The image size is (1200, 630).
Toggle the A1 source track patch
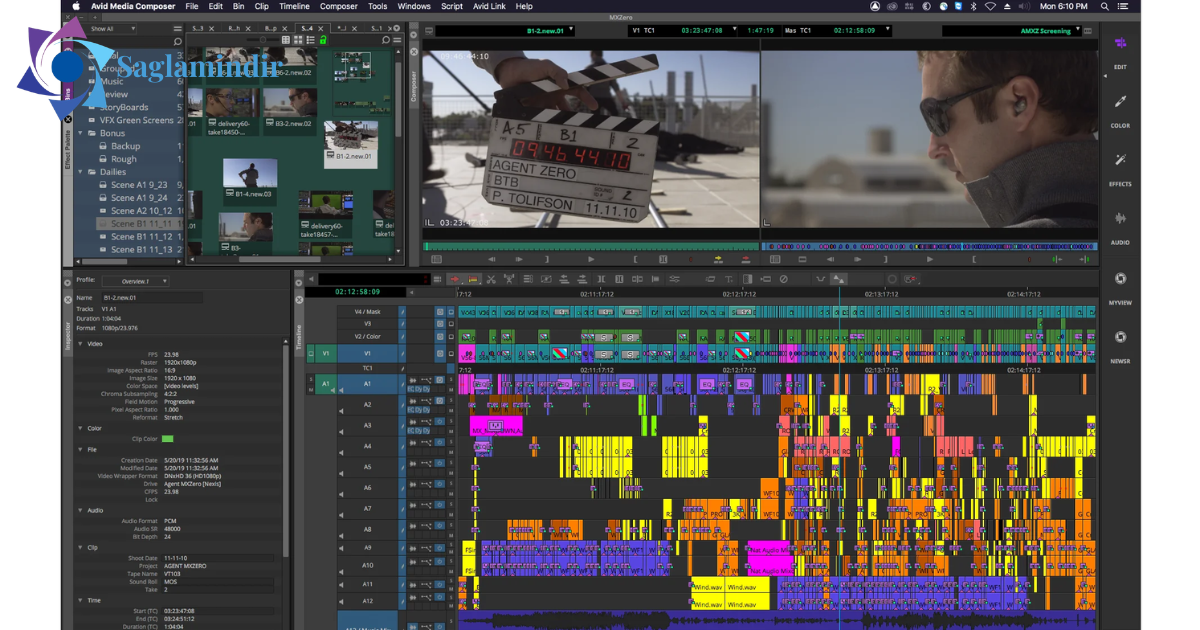pyautogui.click(x=326, y=384)
